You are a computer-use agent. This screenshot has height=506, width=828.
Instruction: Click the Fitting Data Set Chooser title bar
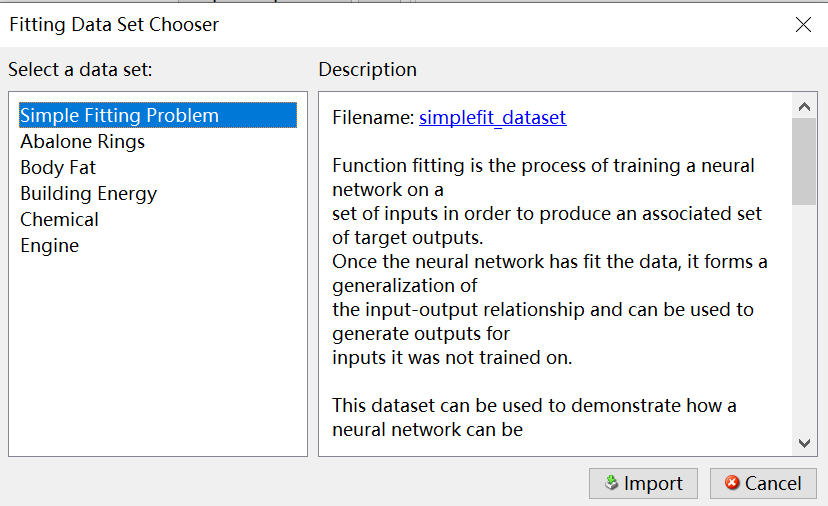(400, 25)
